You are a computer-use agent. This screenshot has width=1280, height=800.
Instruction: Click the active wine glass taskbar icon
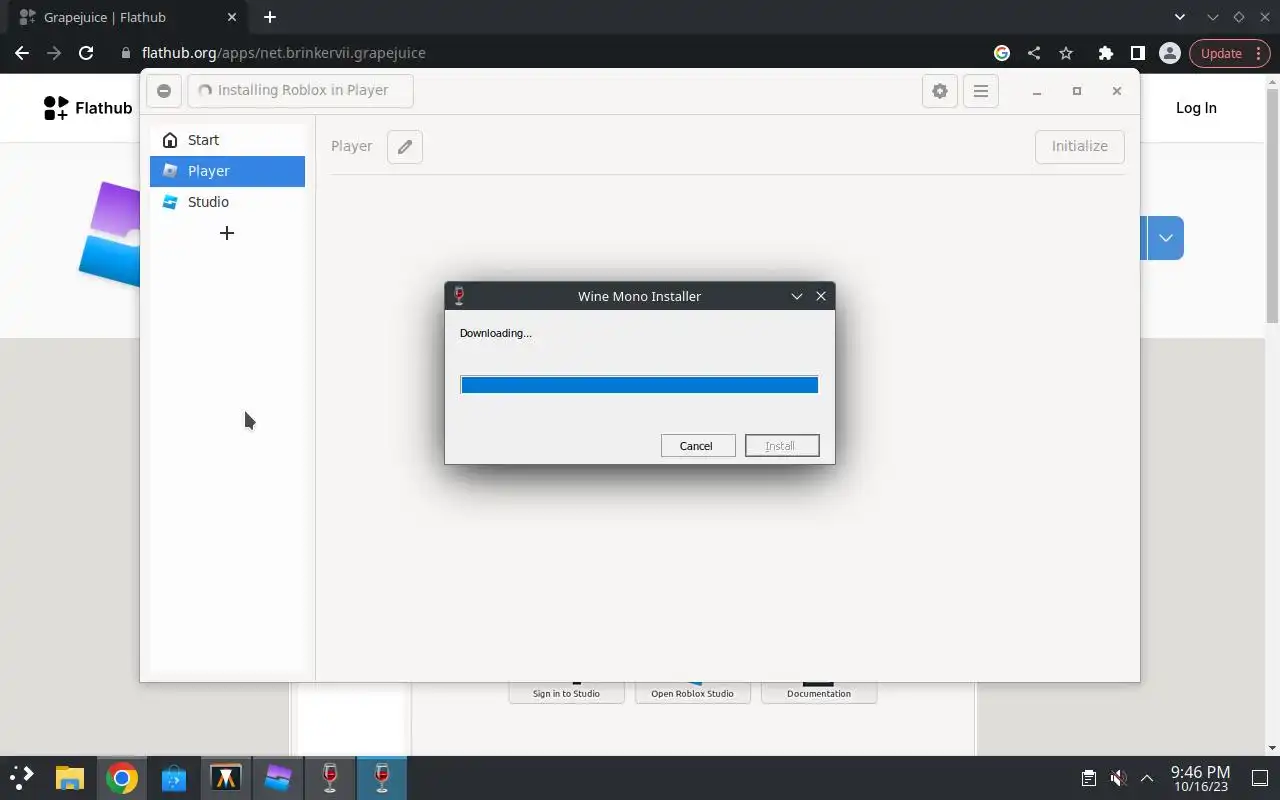[x=382, y=777]
